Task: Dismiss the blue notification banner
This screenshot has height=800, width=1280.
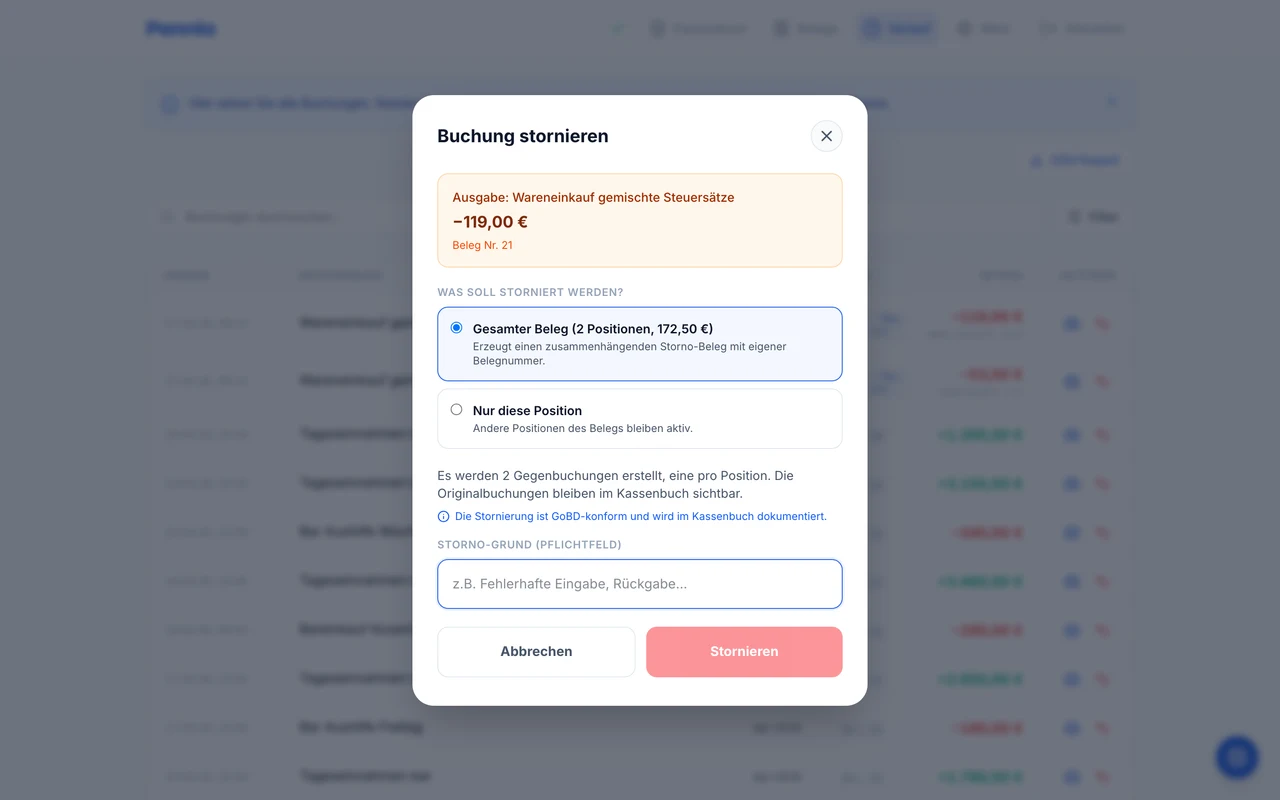Action: (x=1112, y=101)
